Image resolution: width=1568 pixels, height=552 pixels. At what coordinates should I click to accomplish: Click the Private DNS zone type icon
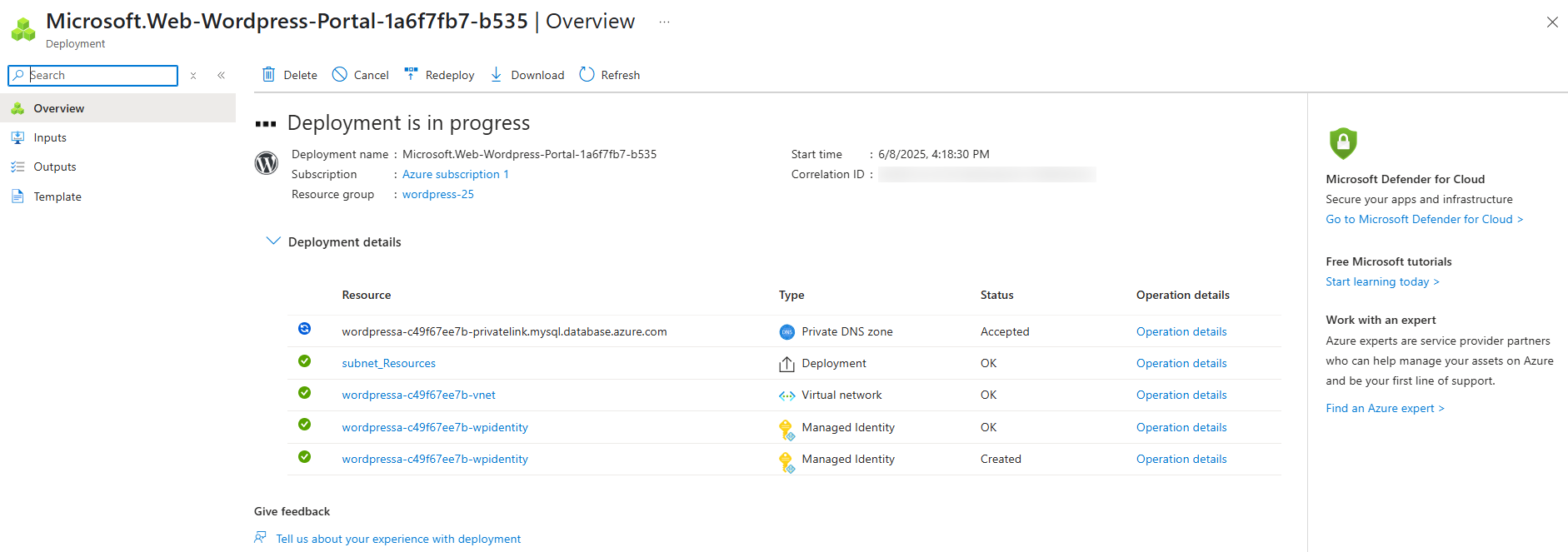point(786,332)
